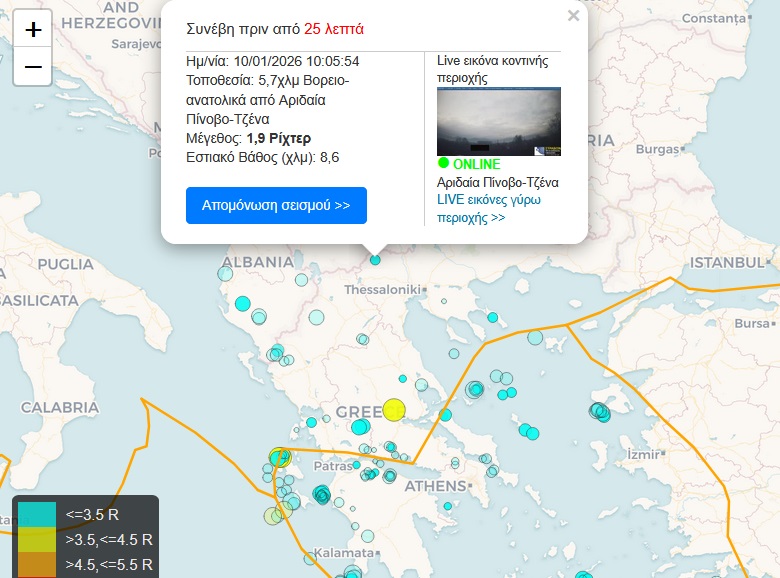Select the yellow-ringed quake marker west of Patras
Screen dimensions: 780x578
pyautogui.click(x=280, y=458)
